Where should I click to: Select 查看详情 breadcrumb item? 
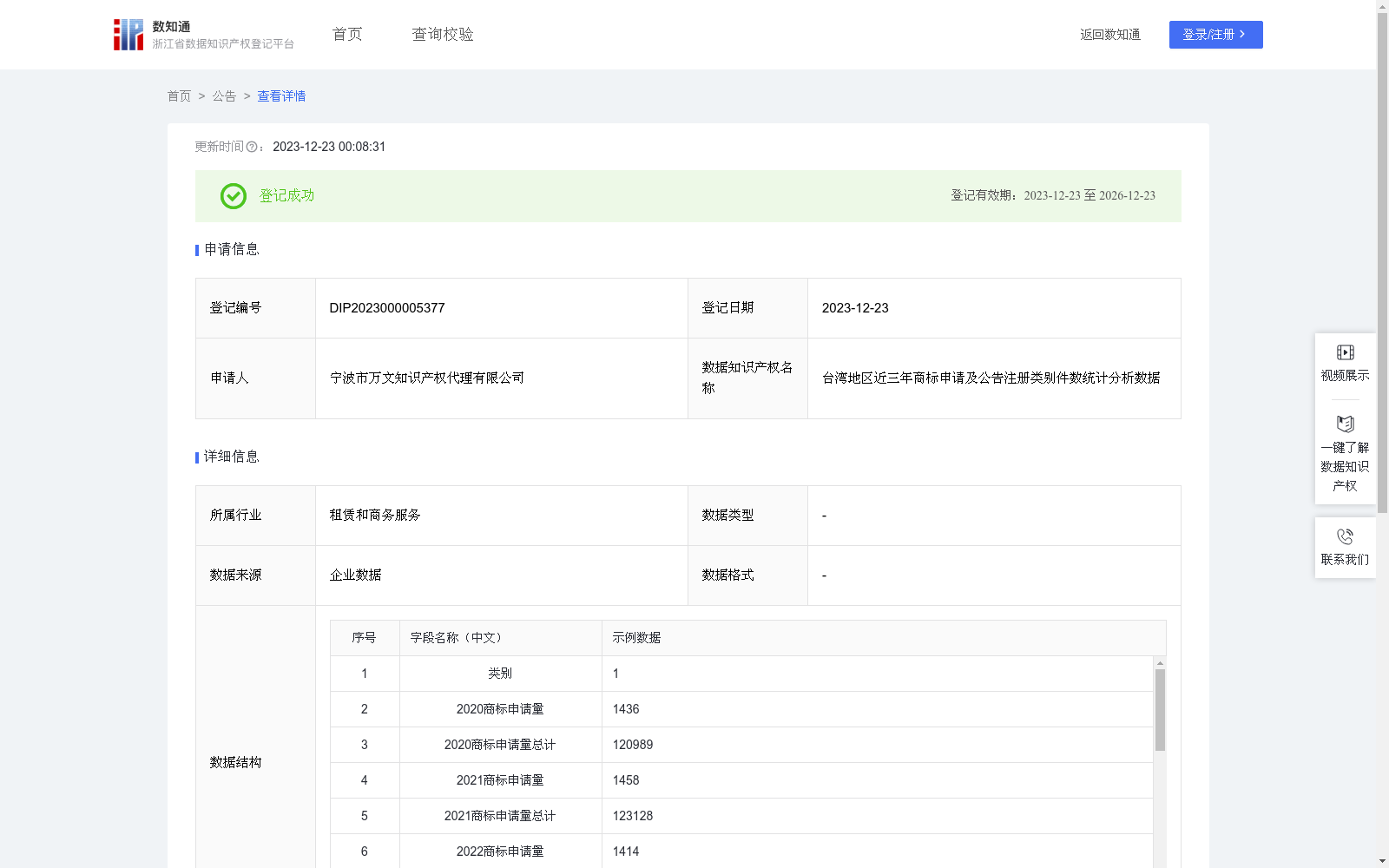(x=281, y=96)
